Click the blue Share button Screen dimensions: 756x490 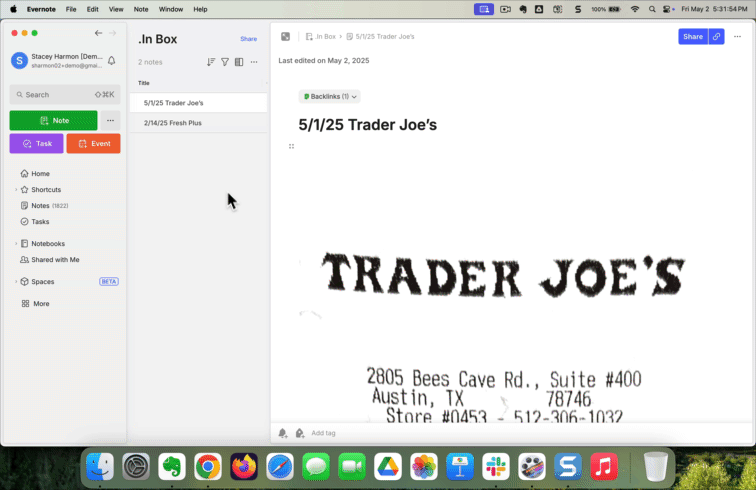[x=693, y=37]
